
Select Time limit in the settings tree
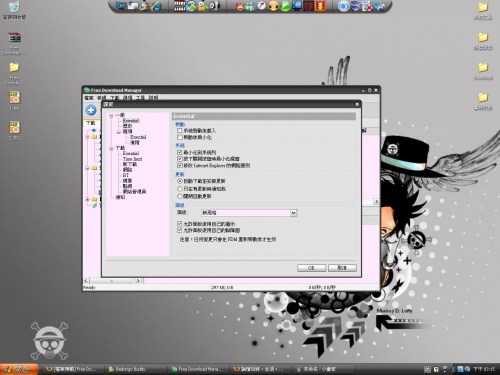pyautogui.click(x=132, y=159)
